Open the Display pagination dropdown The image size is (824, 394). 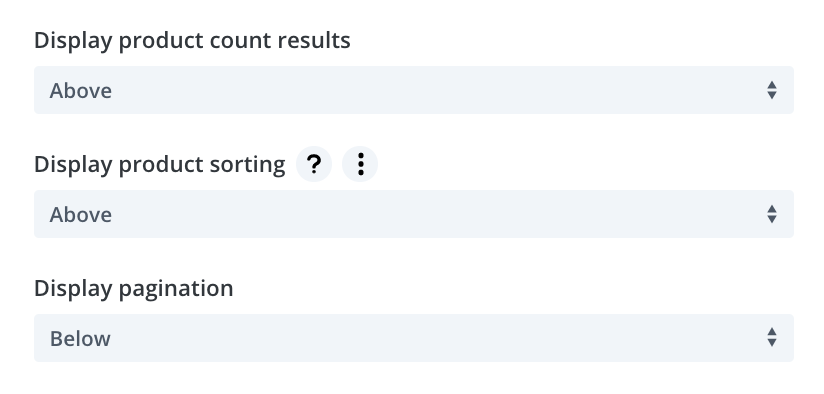coord(414,338)
